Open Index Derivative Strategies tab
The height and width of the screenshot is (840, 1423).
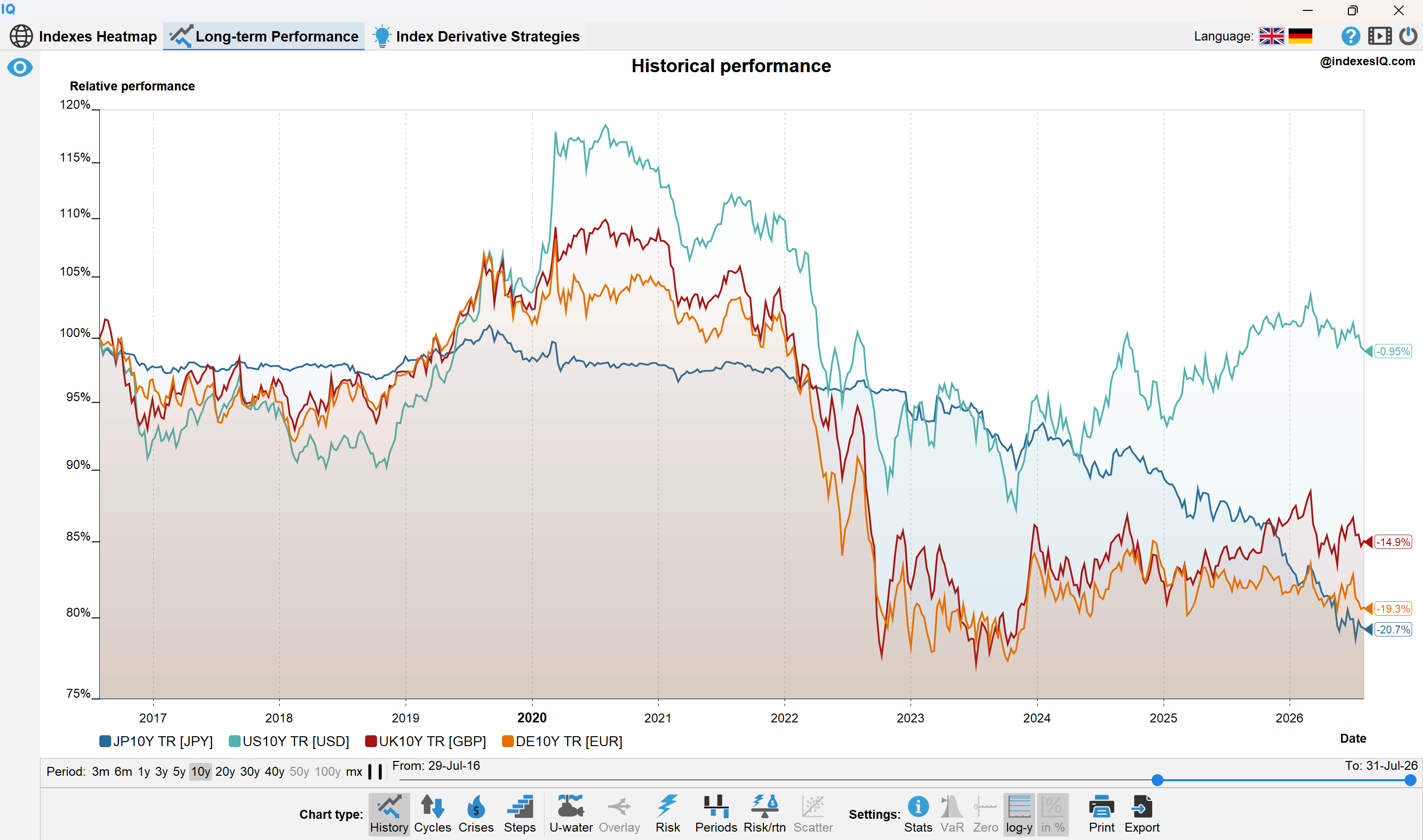point(476,36)
